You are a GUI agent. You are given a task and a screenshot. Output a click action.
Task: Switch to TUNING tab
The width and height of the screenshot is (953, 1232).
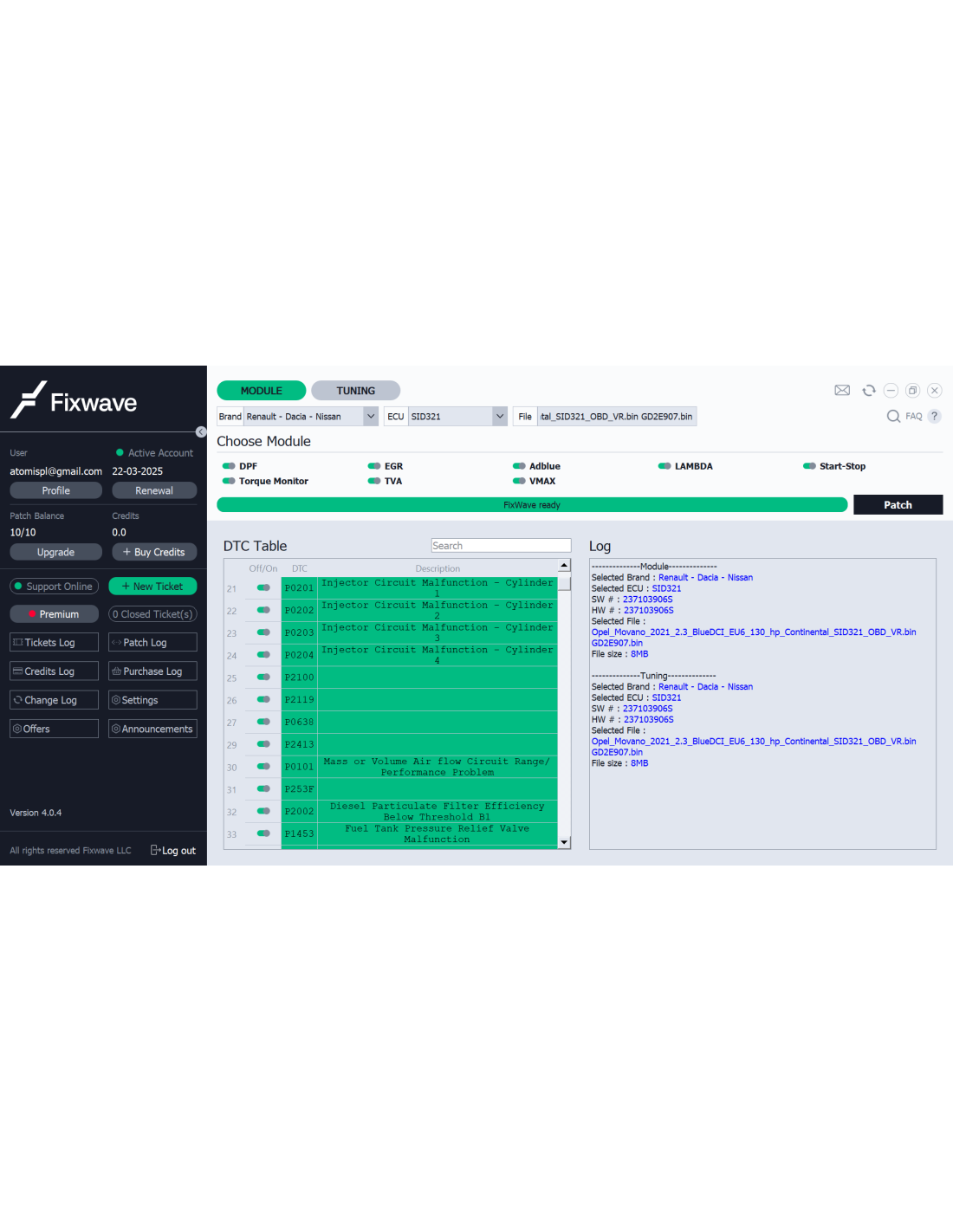356,391
